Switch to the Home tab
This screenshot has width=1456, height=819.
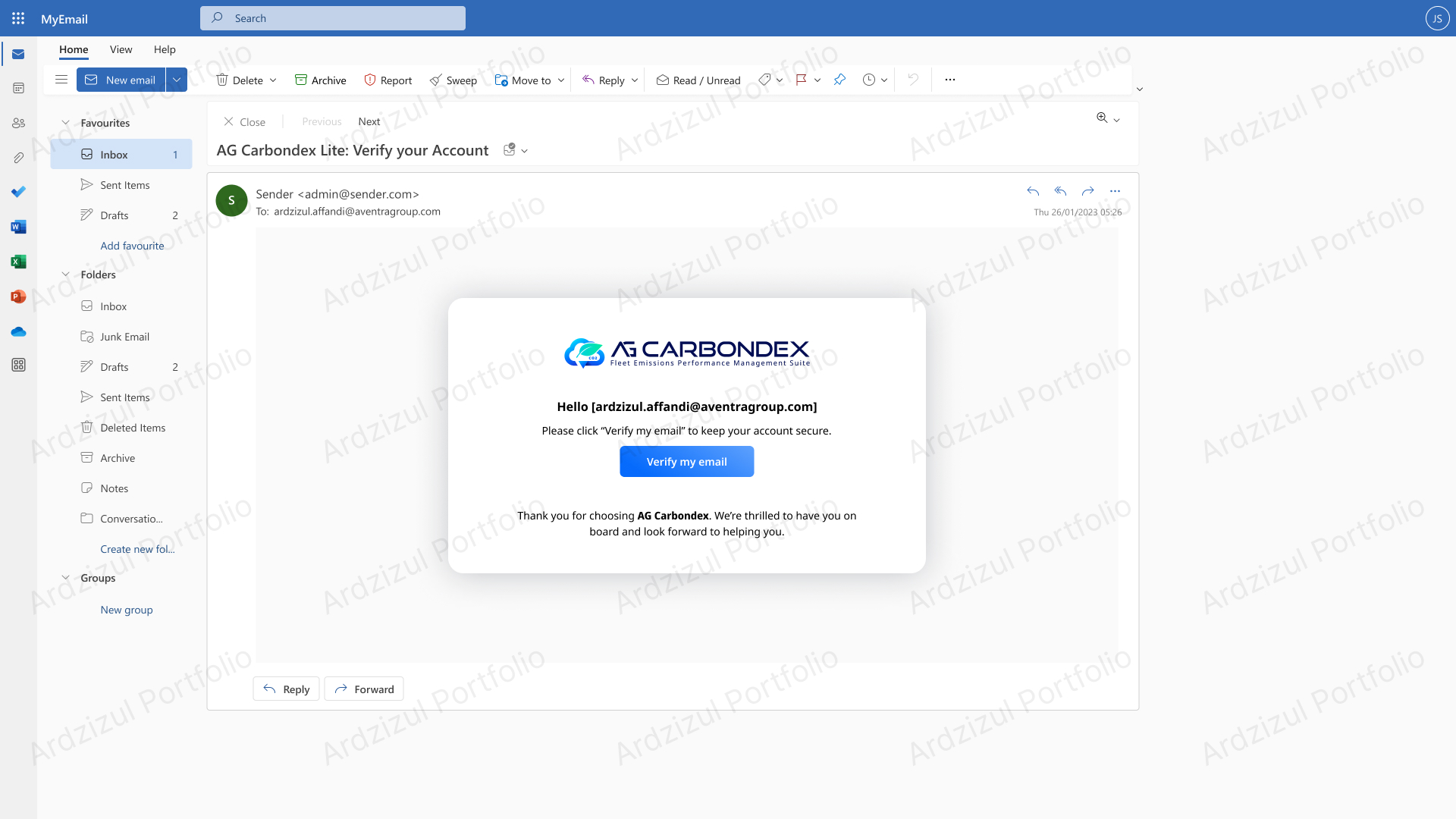tap(74, 49)
